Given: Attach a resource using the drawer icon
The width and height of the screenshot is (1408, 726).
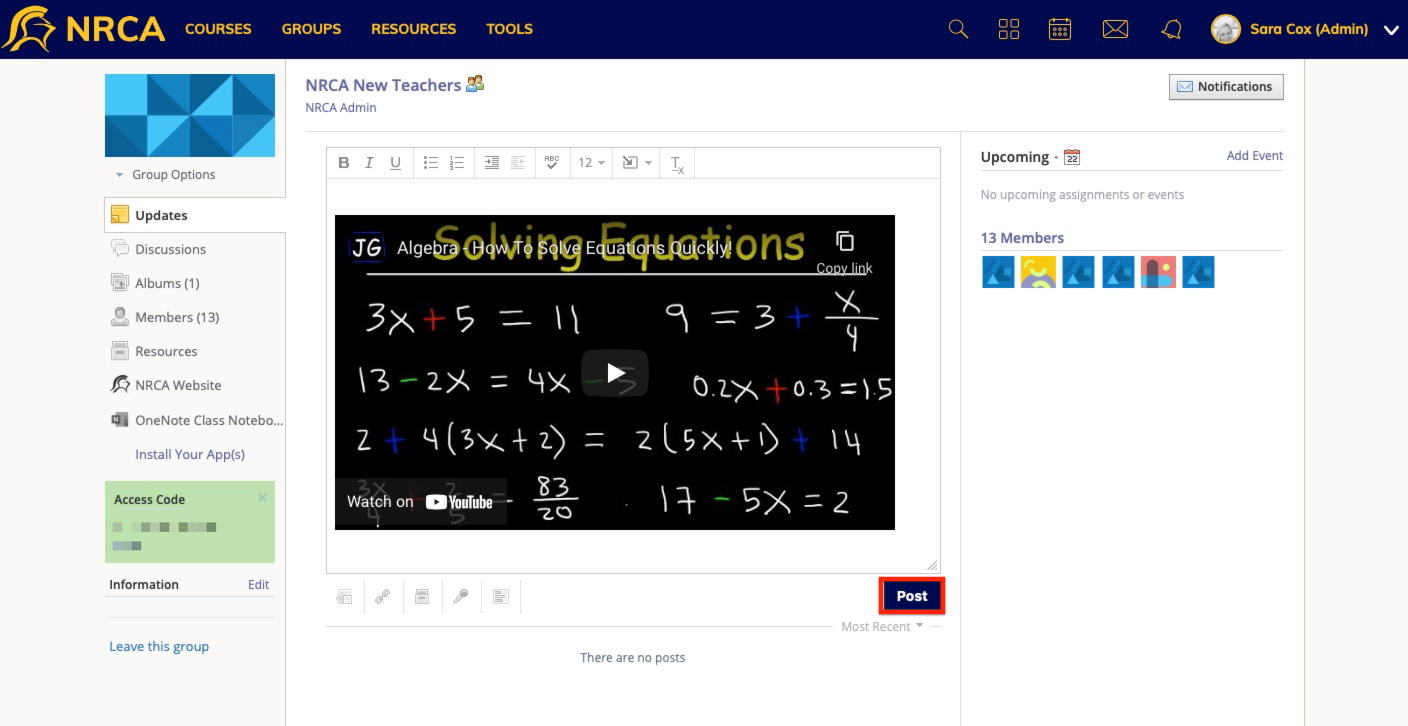Looking at the screenshot, I should [x=422, y=597].
